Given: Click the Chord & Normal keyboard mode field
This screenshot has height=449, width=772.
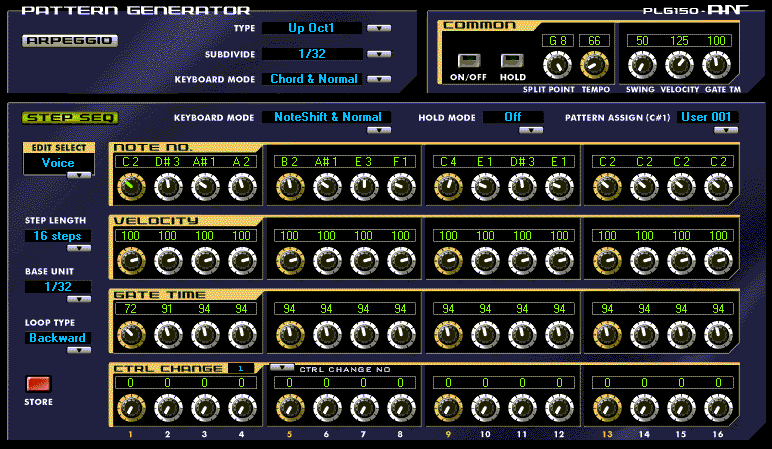Looking at the screenshot, I should [312, 79].
